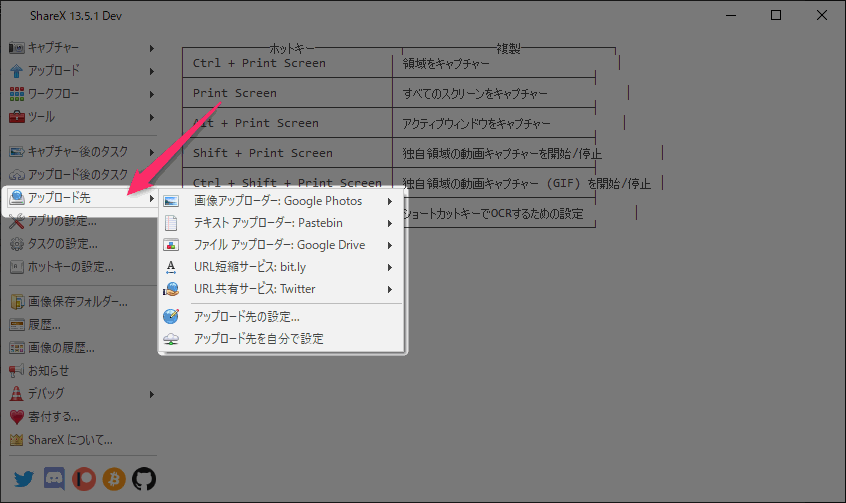Click the folder icon beside 画像保存フォルダー

pos(17,302)
